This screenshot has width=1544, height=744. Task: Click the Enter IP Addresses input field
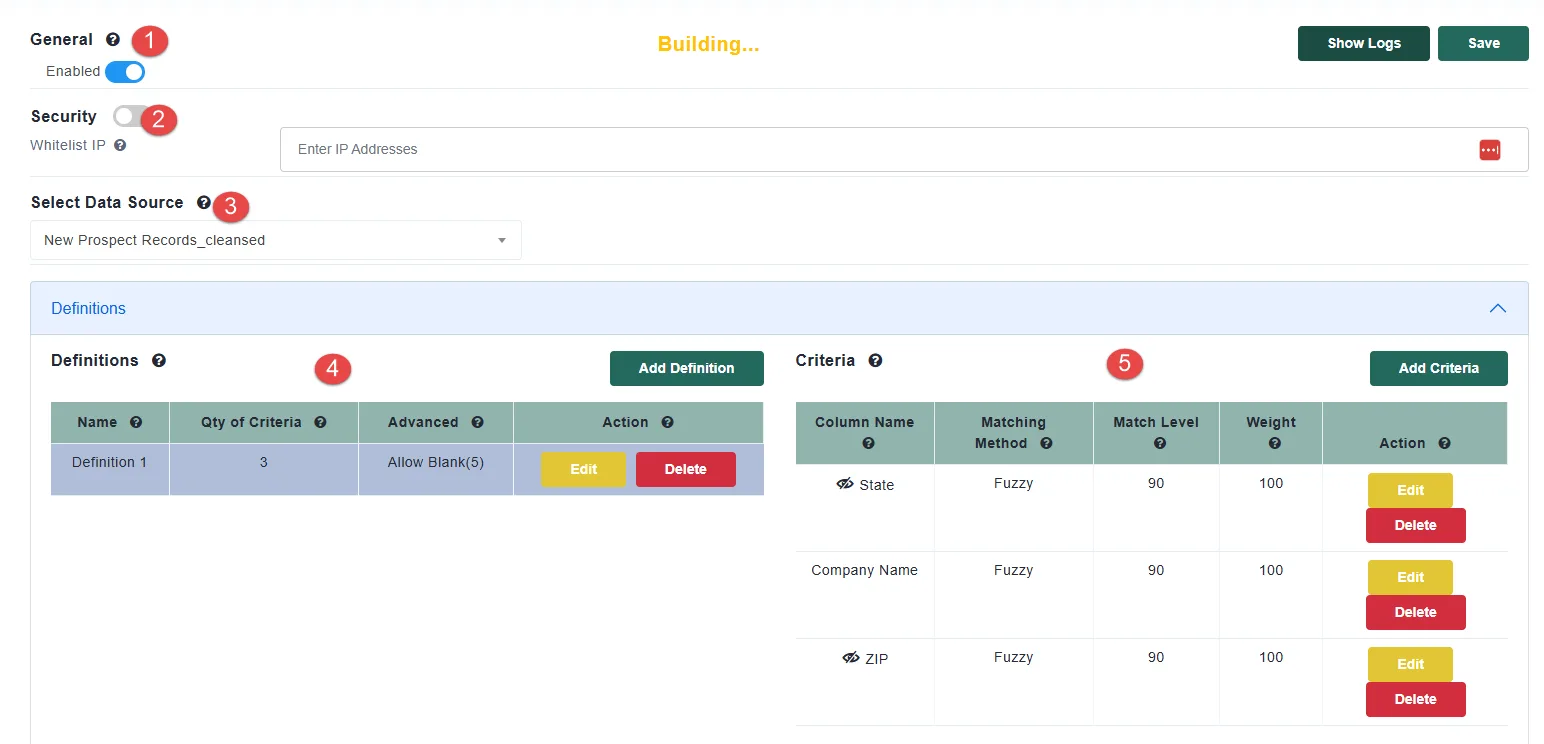(870, 149)
